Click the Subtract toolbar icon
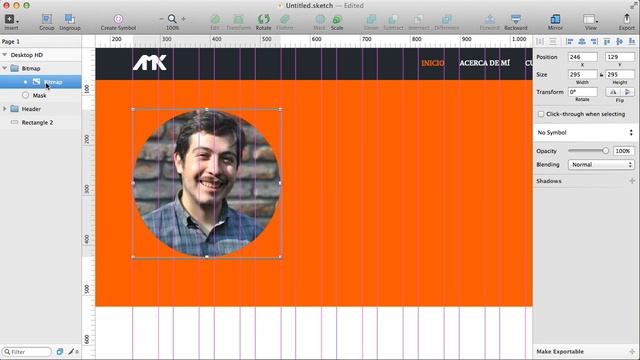Viewport: 640px width, 360px height. (x=393, y=19)
